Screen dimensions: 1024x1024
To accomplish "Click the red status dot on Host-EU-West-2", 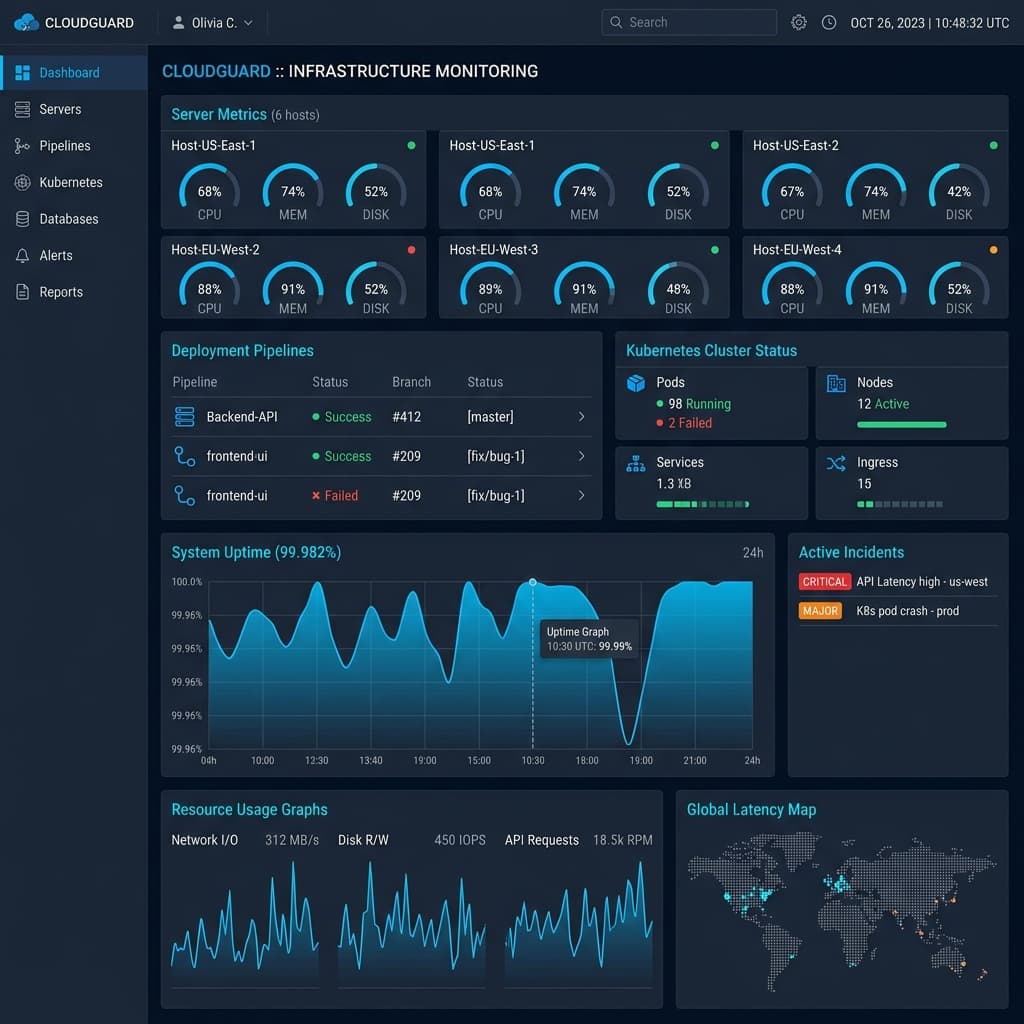I will point(411,249).
